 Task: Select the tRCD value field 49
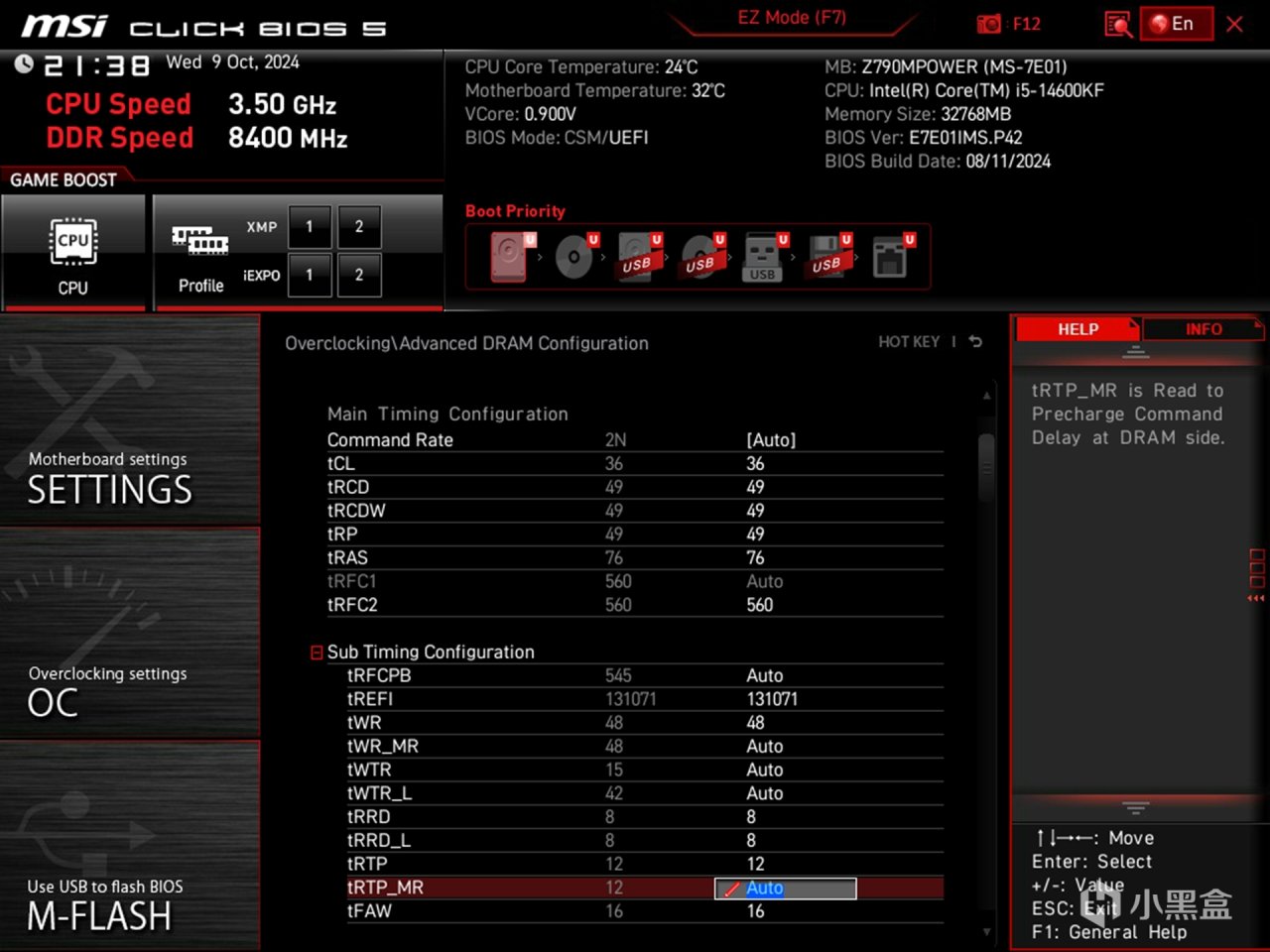point(755,488)
